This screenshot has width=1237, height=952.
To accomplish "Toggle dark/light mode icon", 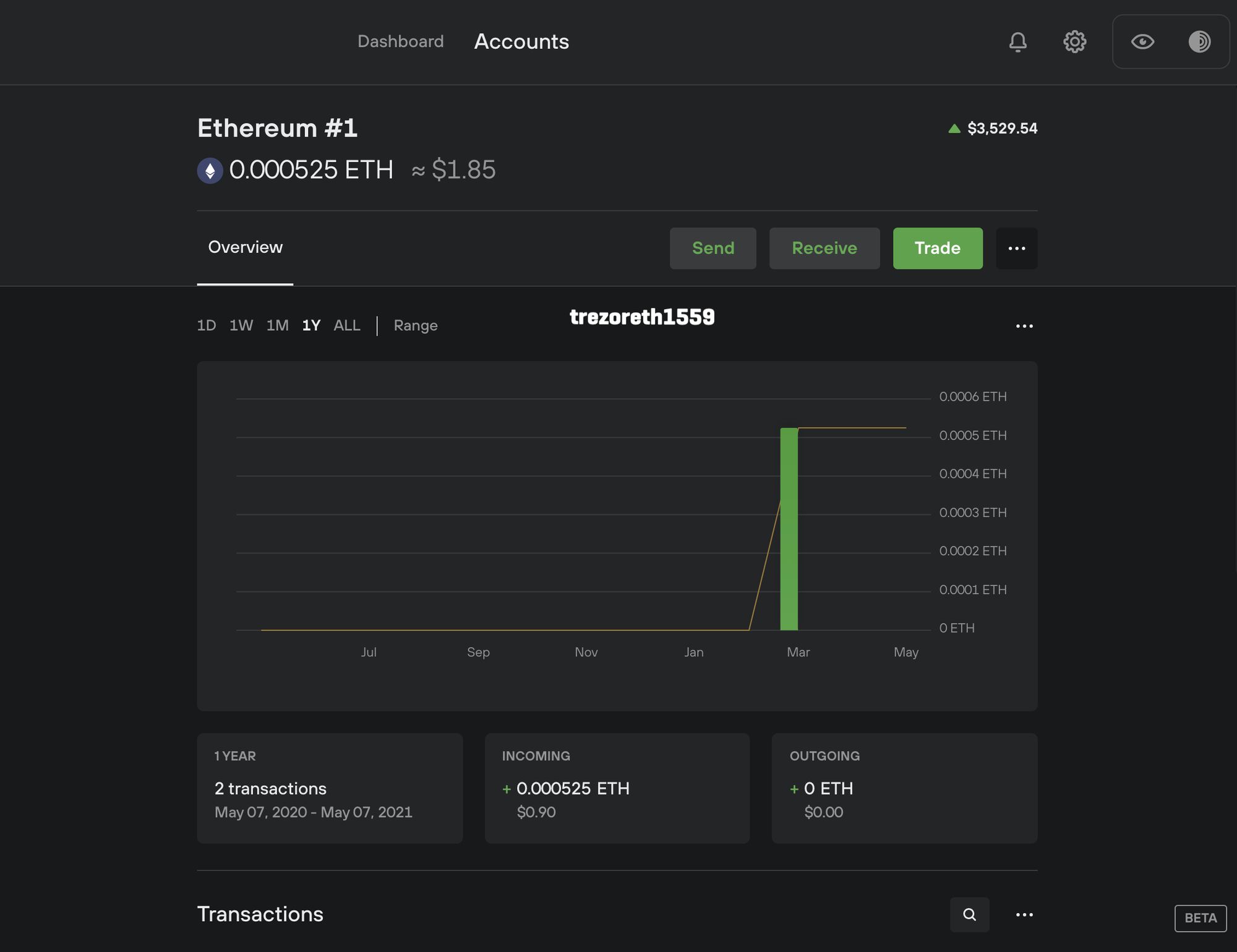I will 1200,41.
